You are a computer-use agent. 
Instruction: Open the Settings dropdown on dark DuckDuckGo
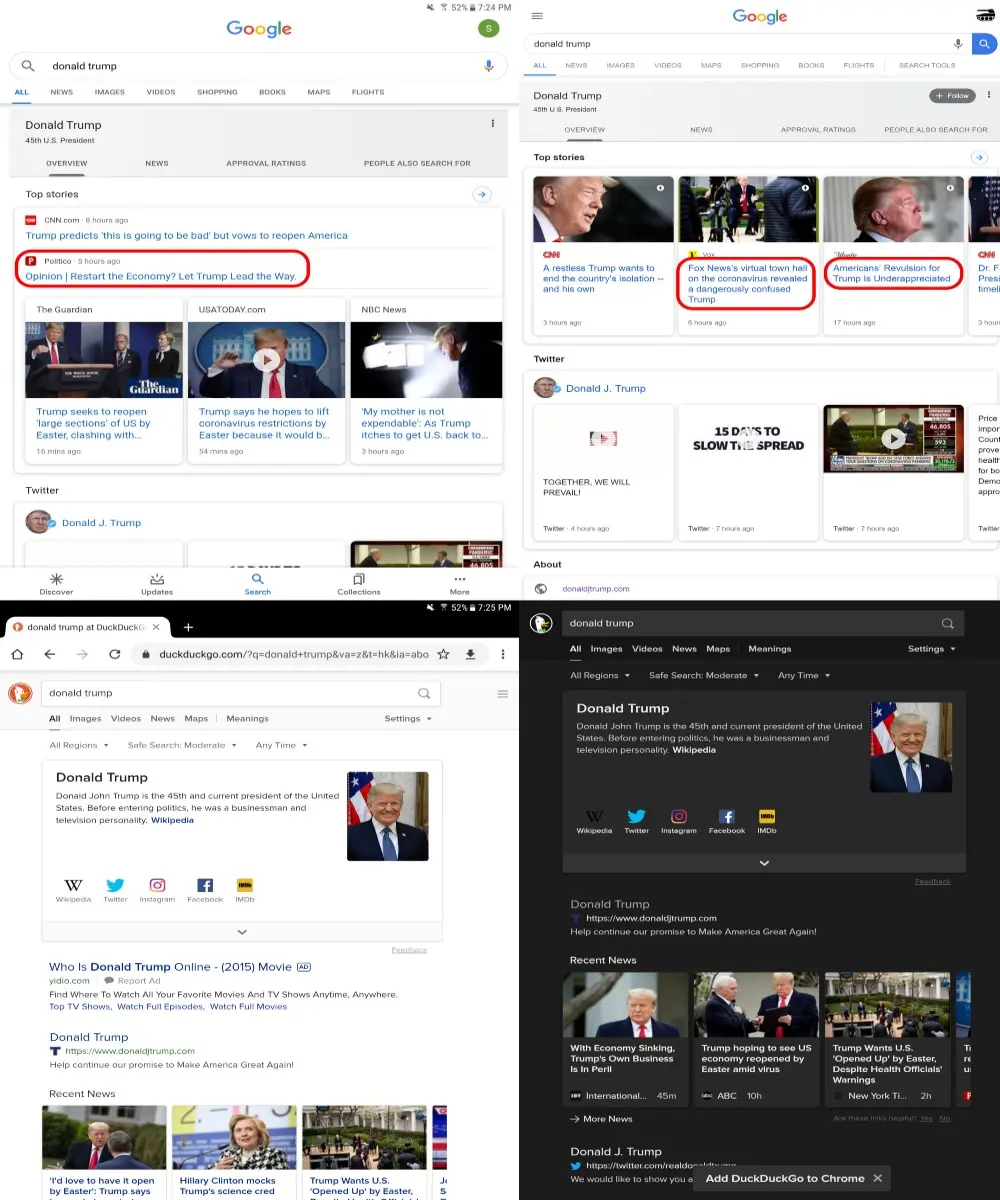pyautogui.click(x=931, y=648)
